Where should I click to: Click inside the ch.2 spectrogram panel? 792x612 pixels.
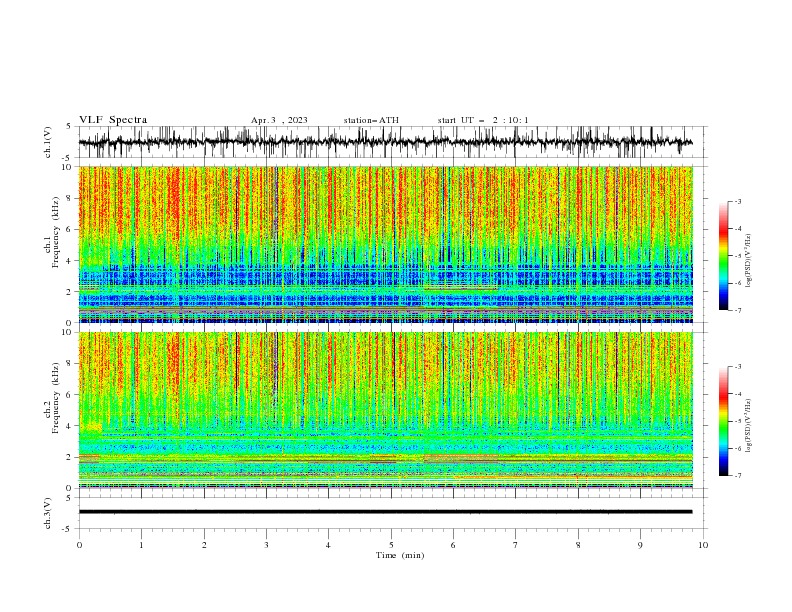coord(385,410)
